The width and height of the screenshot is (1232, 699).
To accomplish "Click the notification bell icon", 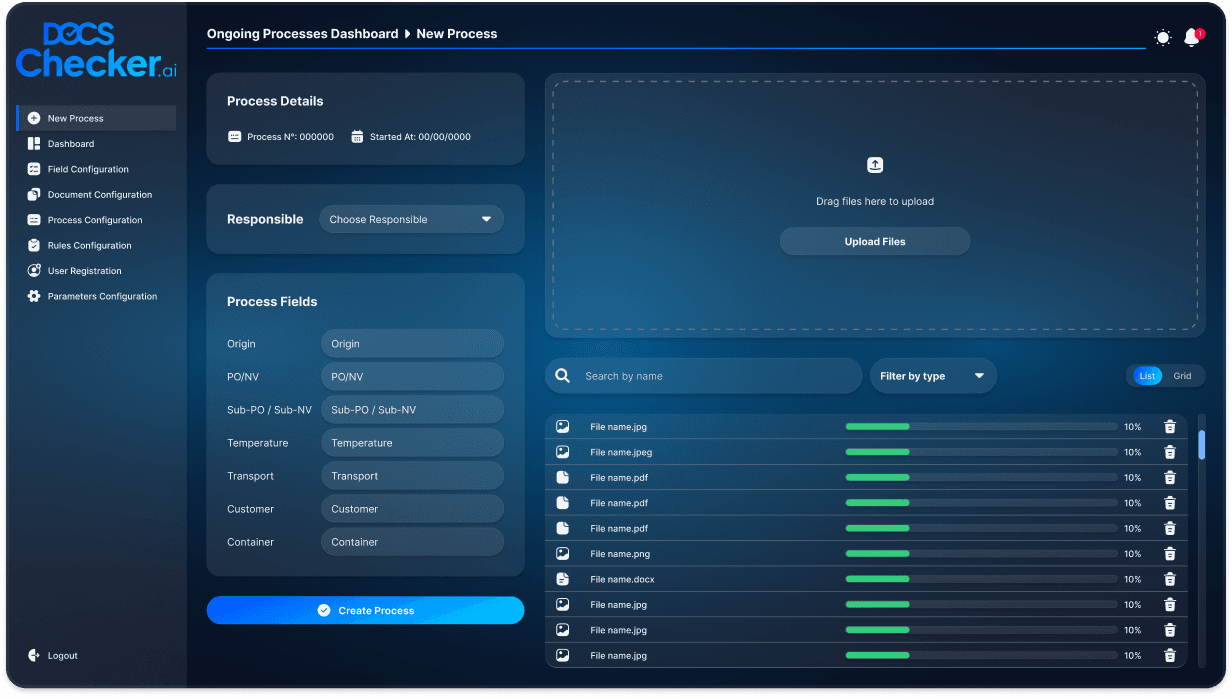I will [1191, 38].
